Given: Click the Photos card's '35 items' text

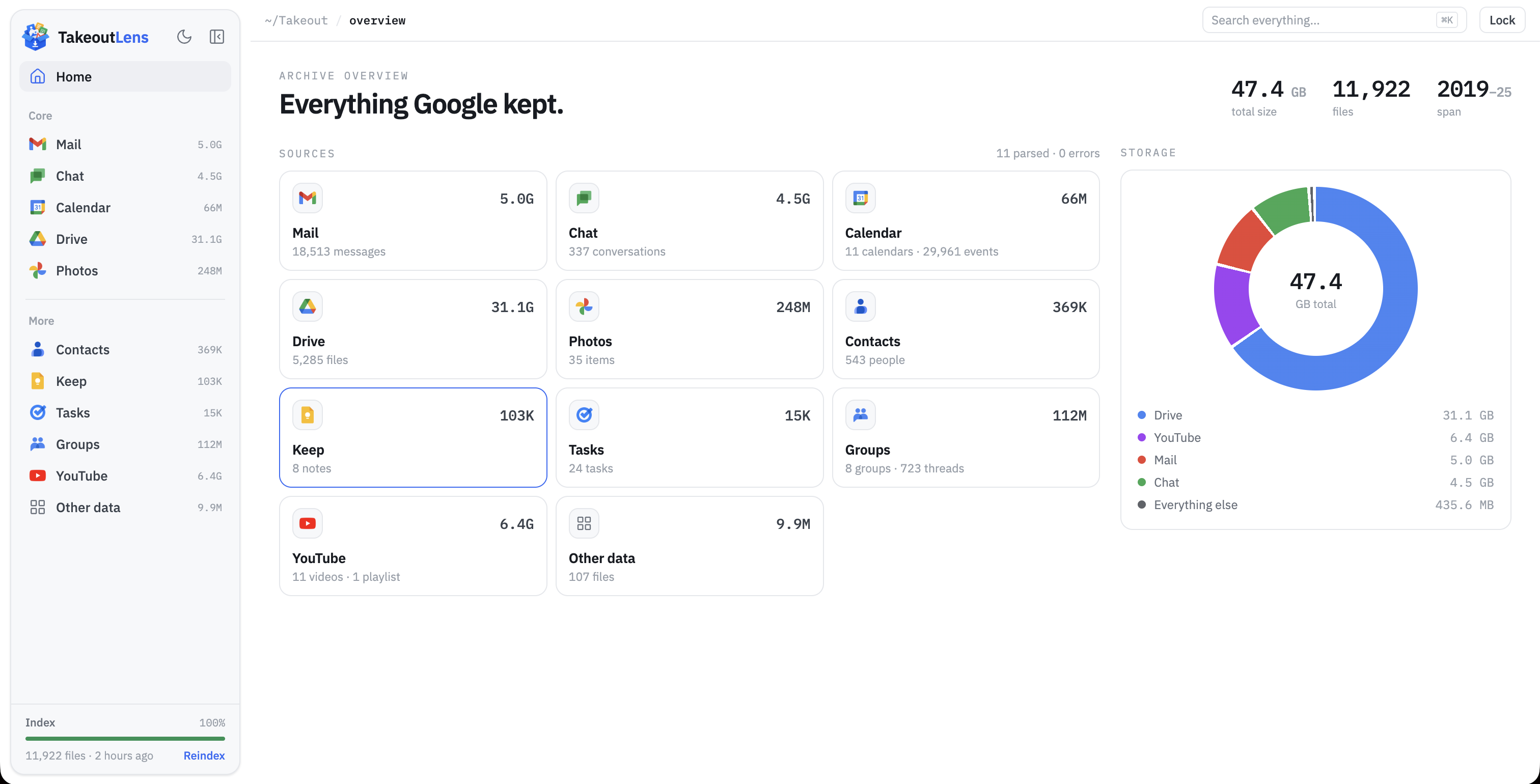Looking at the screenshot, I should coord(592,360).
